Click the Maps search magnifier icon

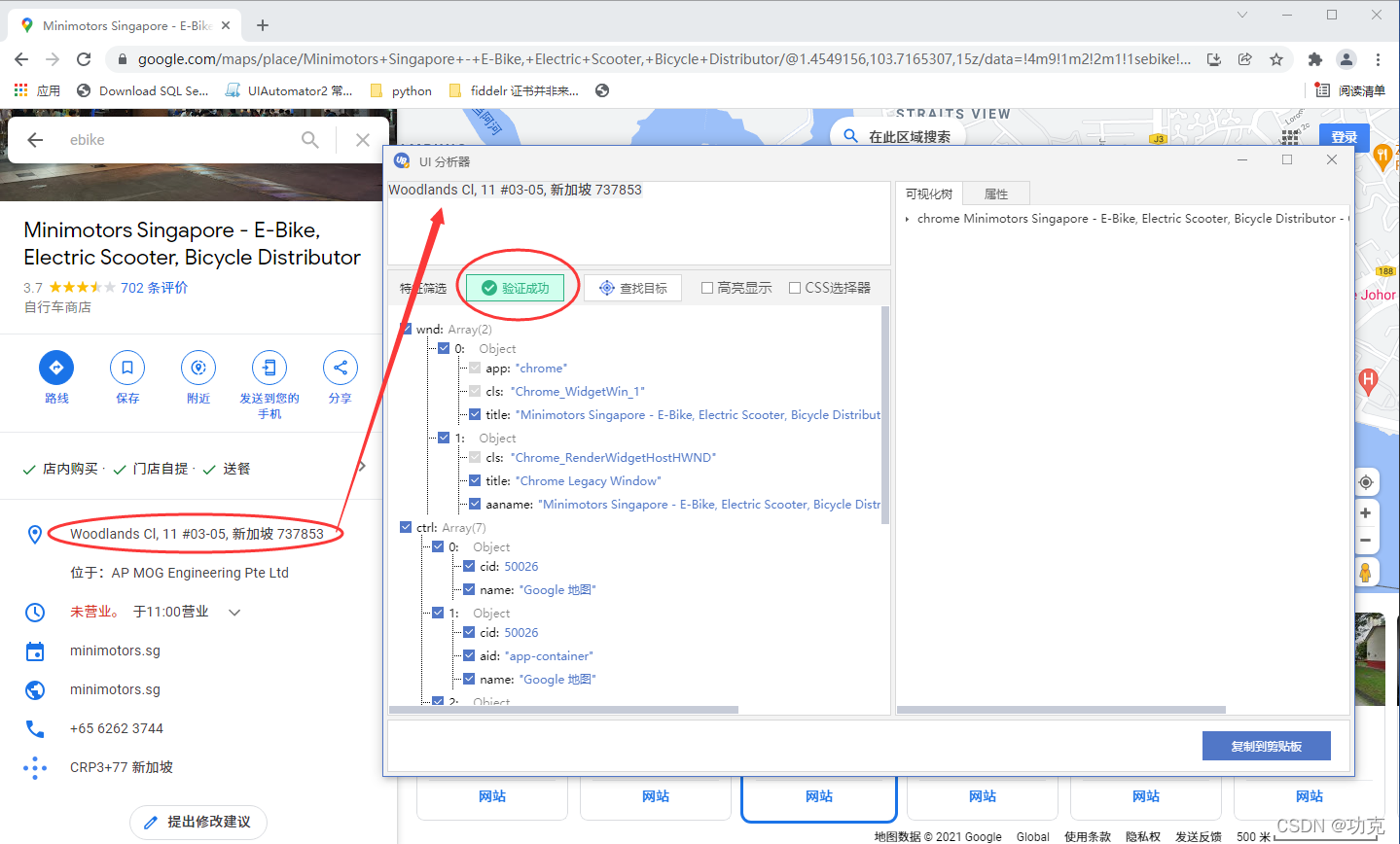coord(310,140)
